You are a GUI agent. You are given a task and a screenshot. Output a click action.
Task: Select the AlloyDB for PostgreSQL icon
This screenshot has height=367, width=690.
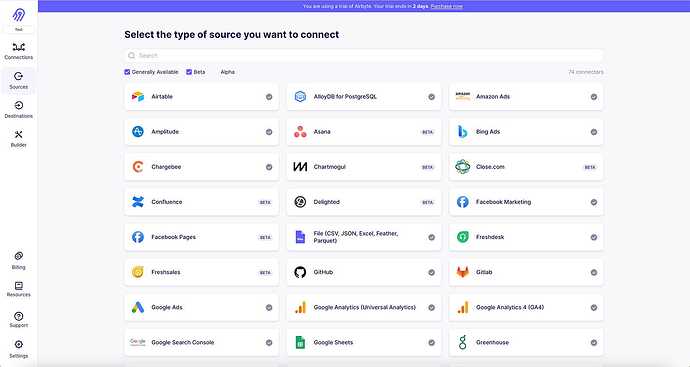pyautogui.click(x=300, y=96)
